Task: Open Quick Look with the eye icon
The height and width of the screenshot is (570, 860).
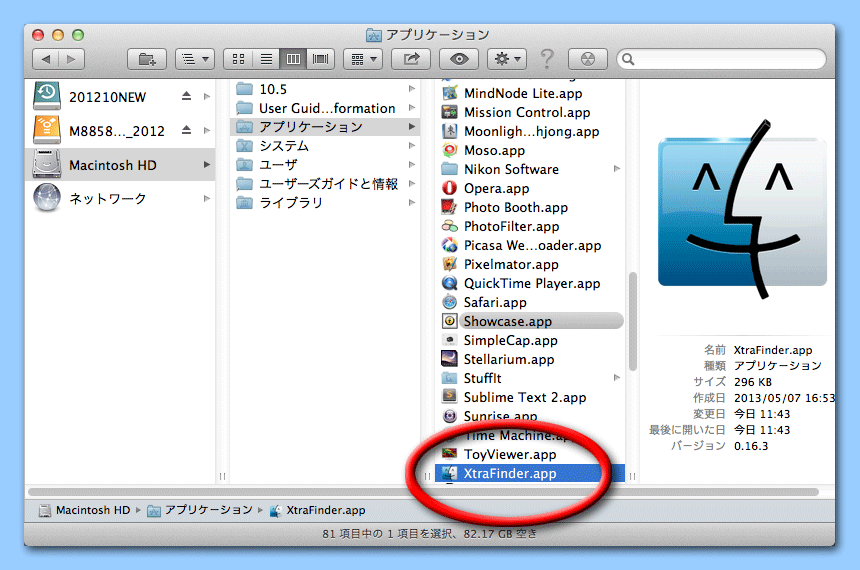Action: (x=459, y=59)
